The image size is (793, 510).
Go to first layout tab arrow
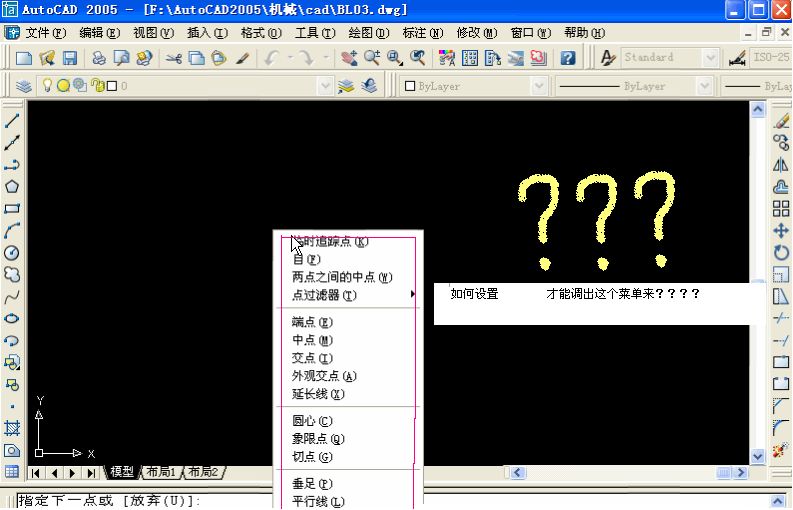(35, 473)
